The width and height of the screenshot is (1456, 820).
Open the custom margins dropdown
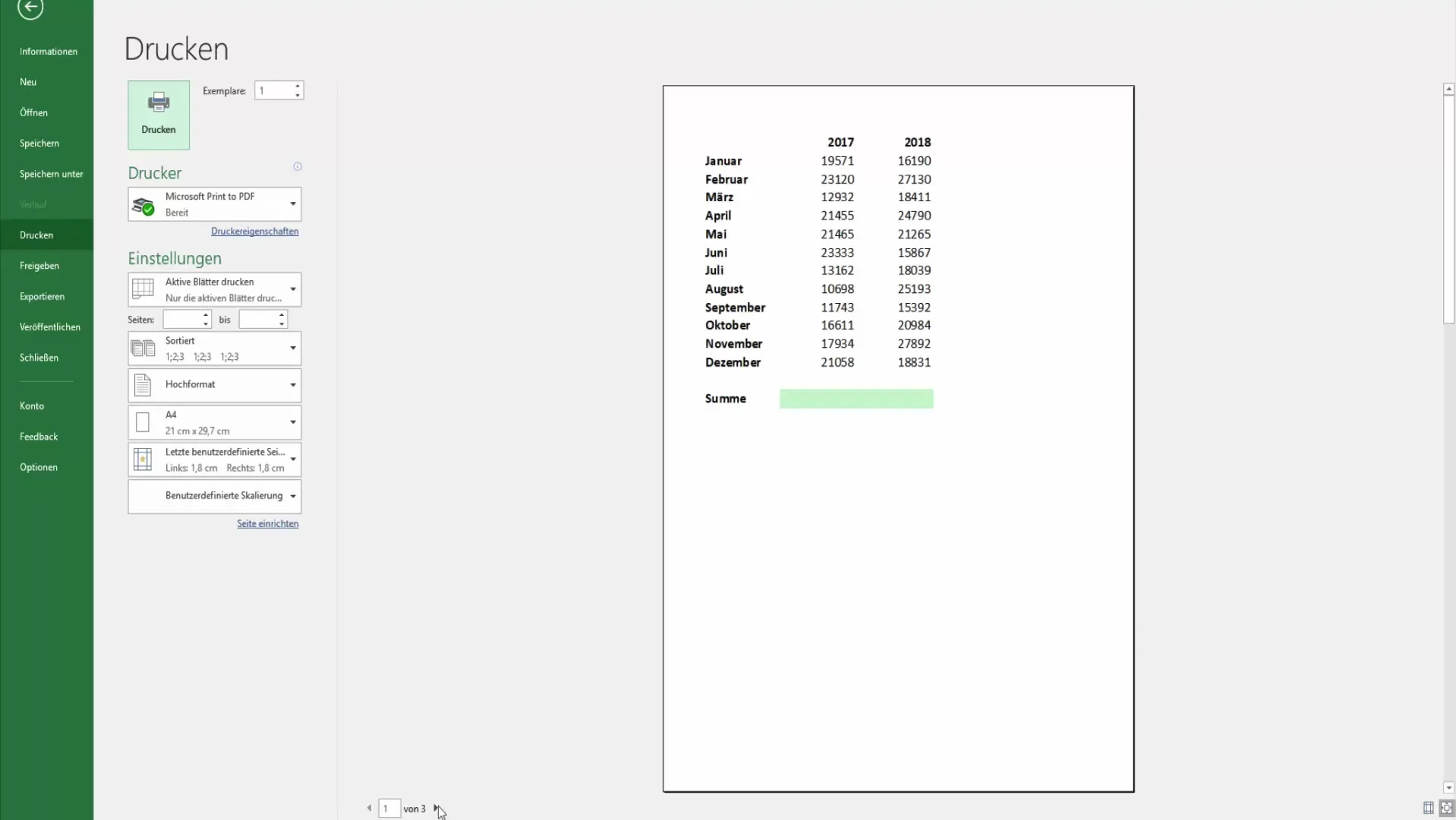[x=215, y=459]
